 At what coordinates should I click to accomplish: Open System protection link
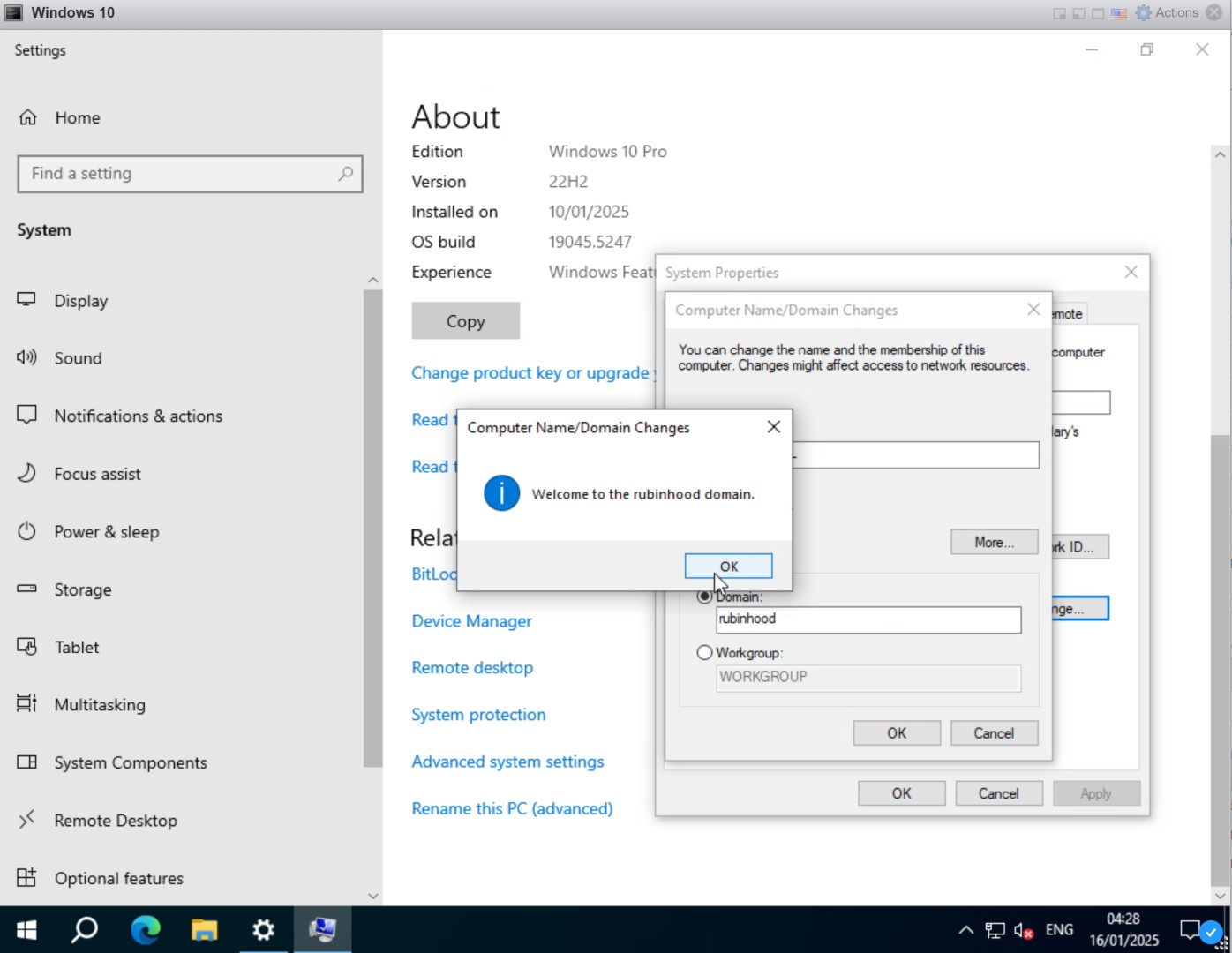478,715
